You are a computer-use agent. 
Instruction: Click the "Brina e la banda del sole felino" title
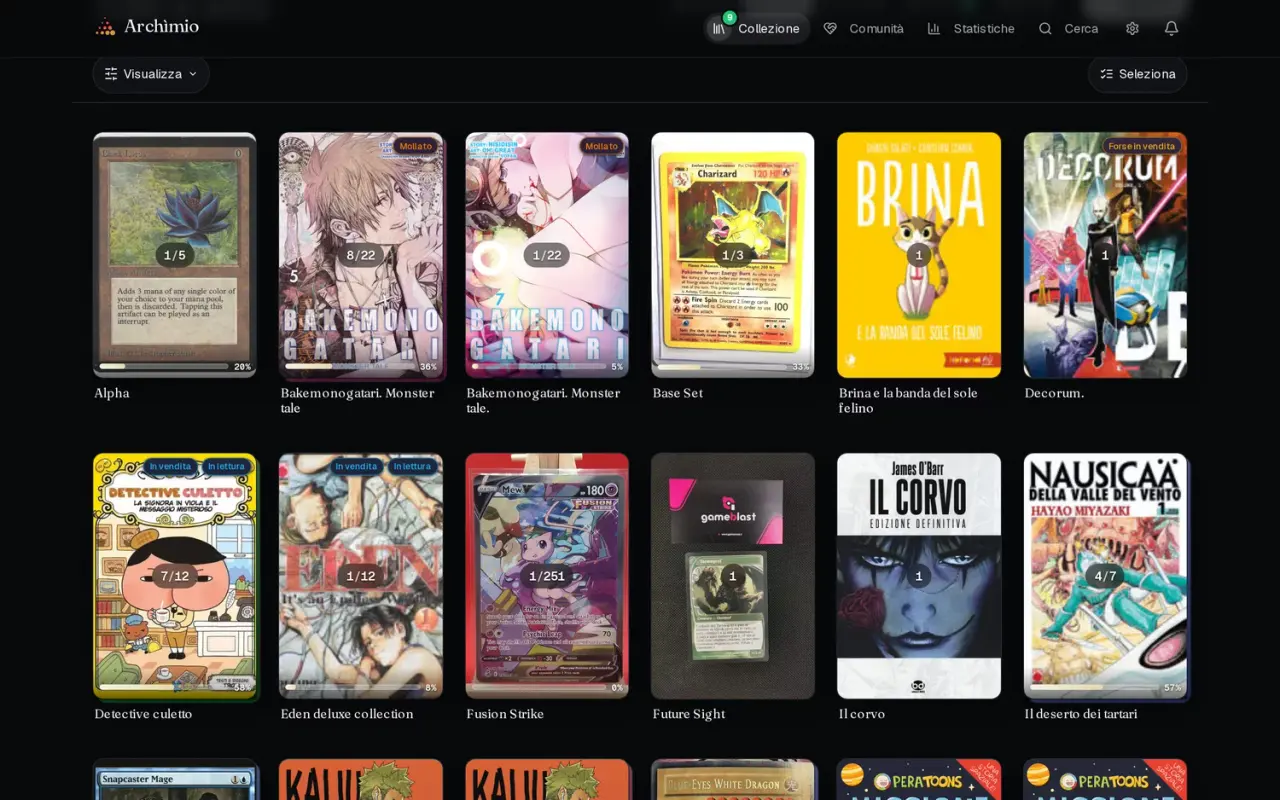(908, 400)
